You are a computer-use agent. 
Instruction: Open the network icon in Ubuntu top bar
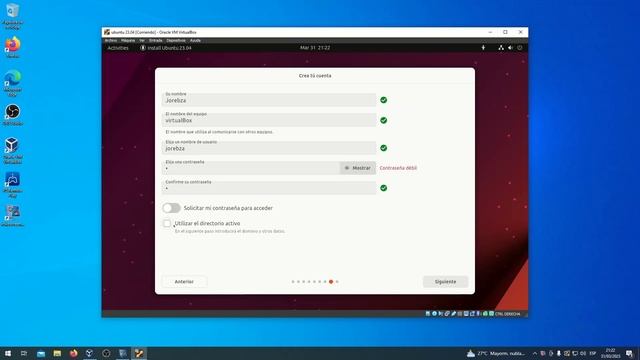[501, 48]
